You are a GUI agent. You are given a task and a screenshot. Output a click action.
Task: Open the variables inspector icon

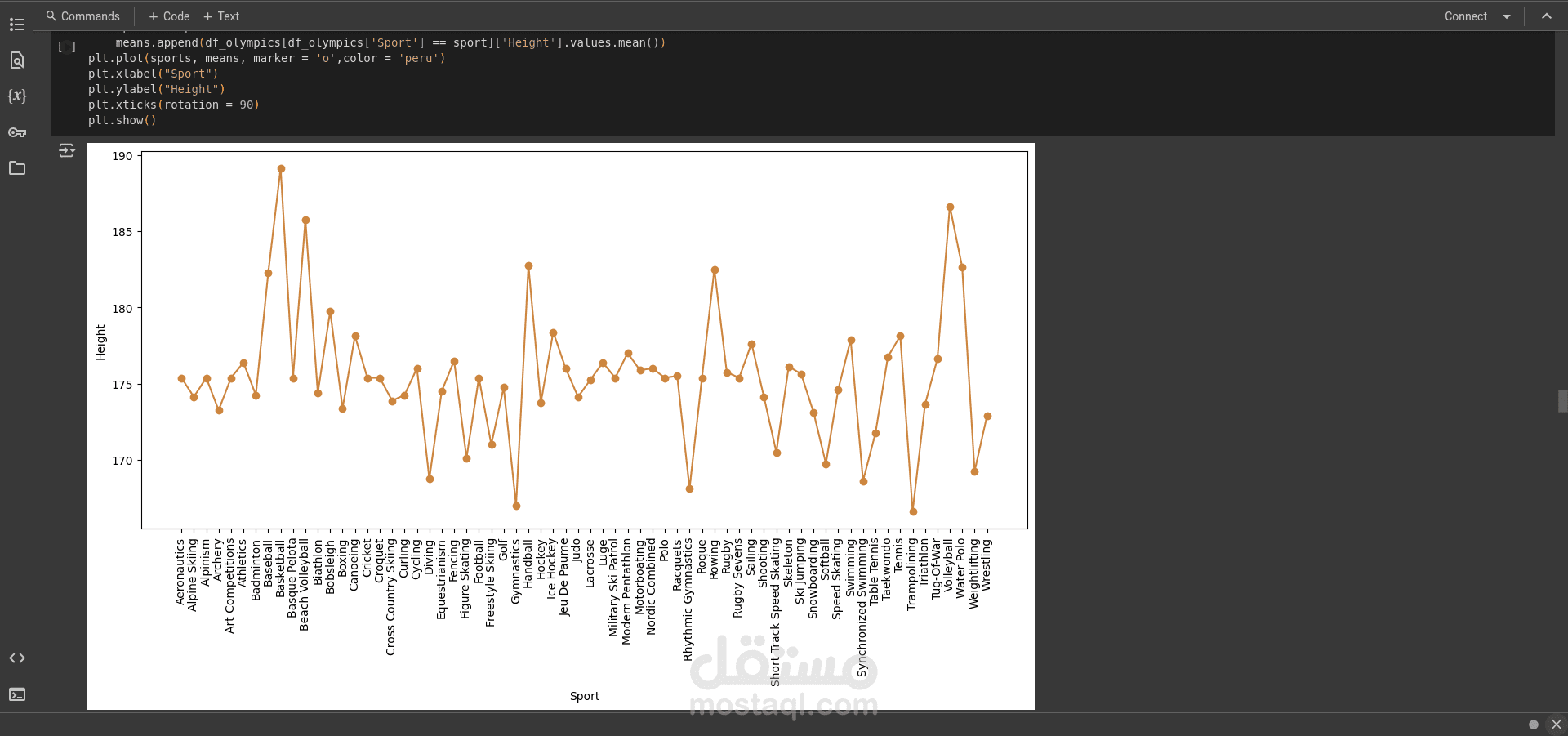click(x=17, y=96)
